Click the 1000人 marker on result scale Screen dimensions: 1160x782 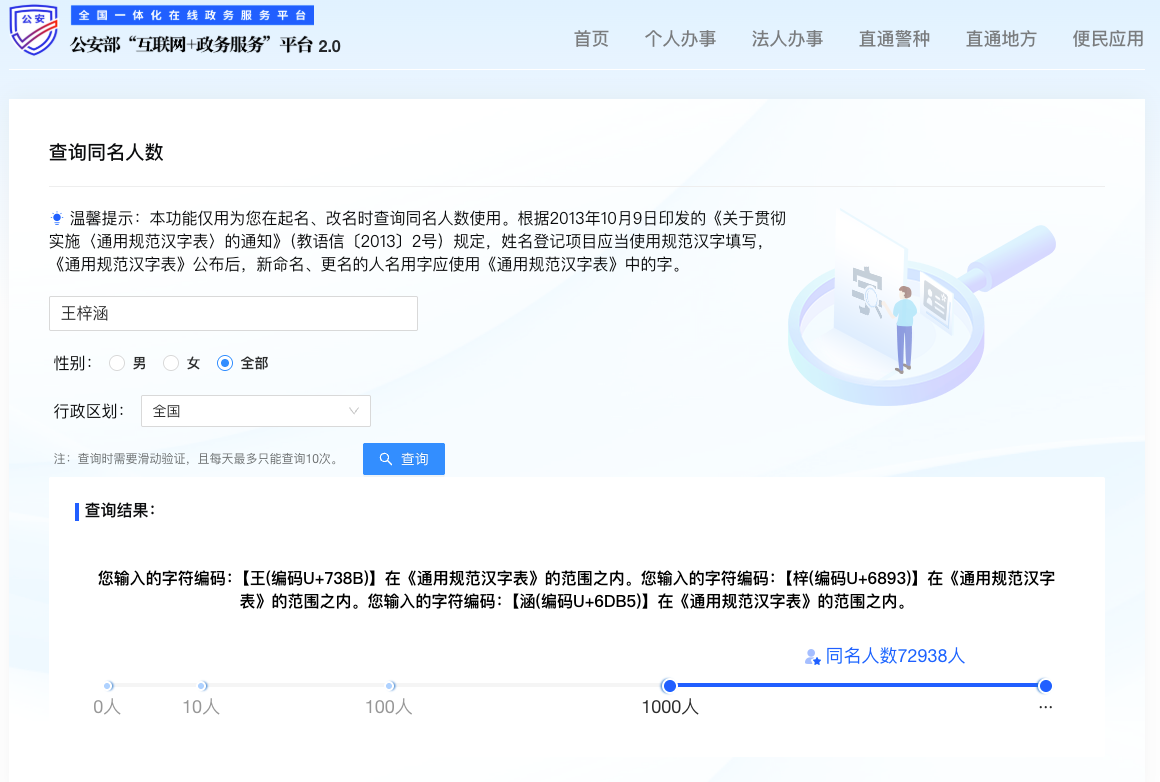(670, 686)
